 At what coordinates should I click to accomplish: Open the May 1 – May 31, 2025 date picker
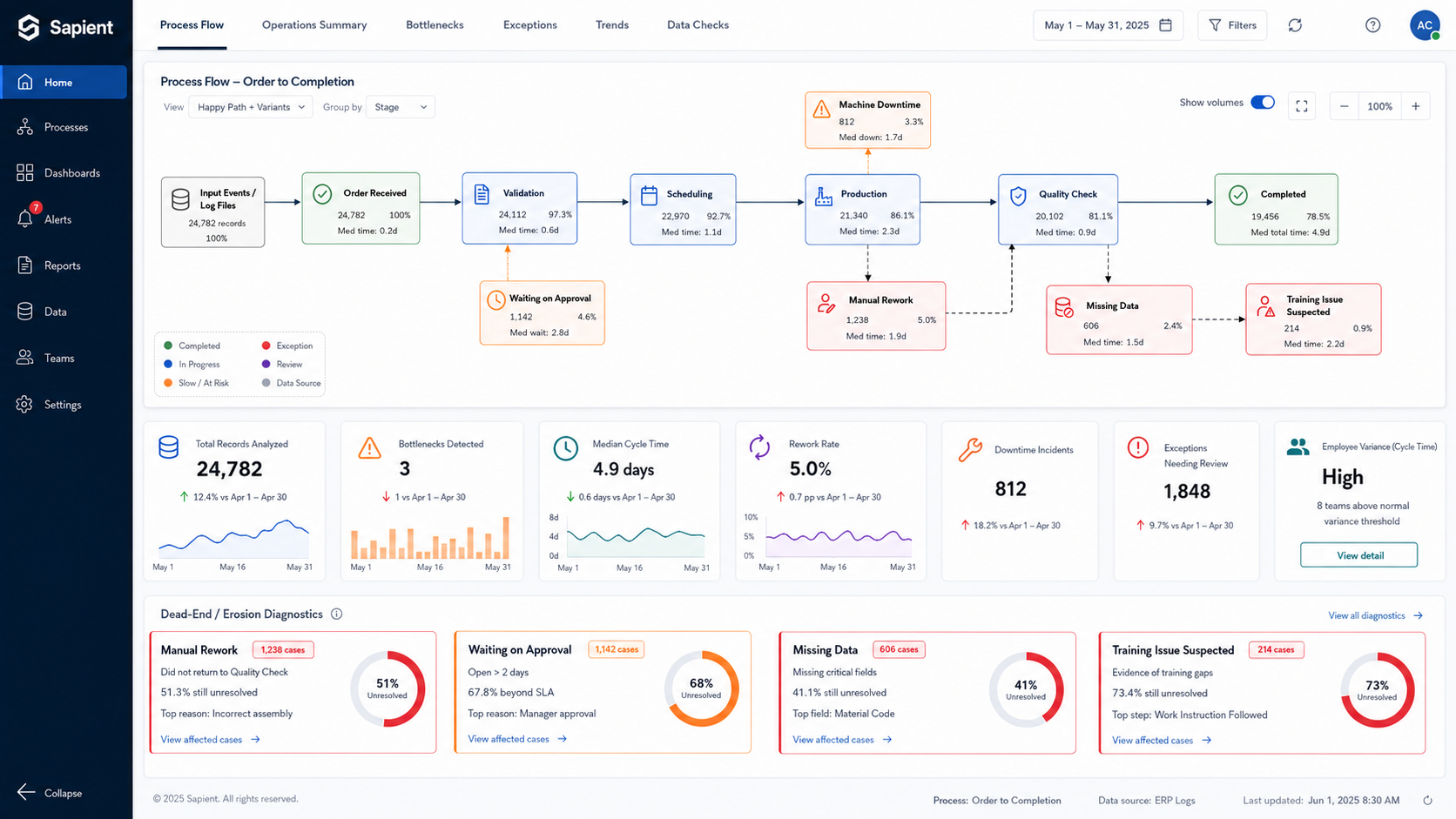pyautogui.click(x=1109, y=25)
